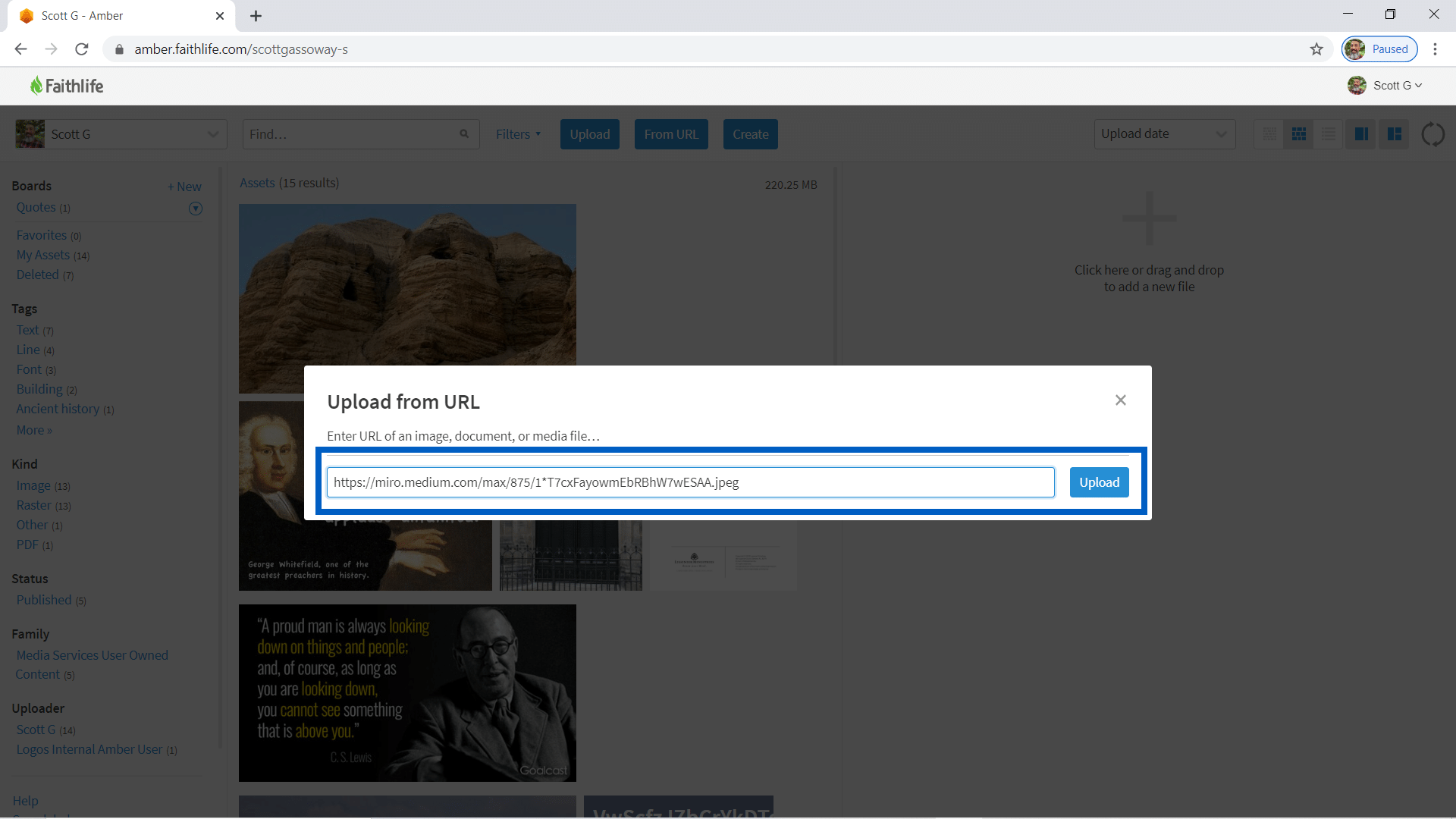Click the Upload button in the dialog
1456x819 pixels.
pos(1099,482)
